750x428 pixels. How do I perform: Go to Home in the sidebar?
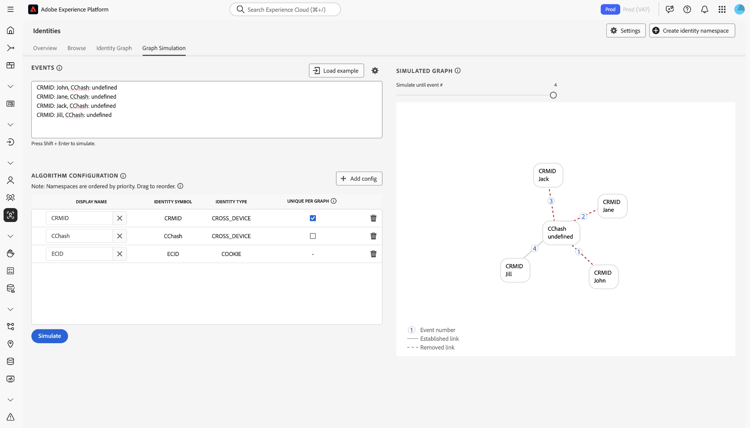[11, 30]
